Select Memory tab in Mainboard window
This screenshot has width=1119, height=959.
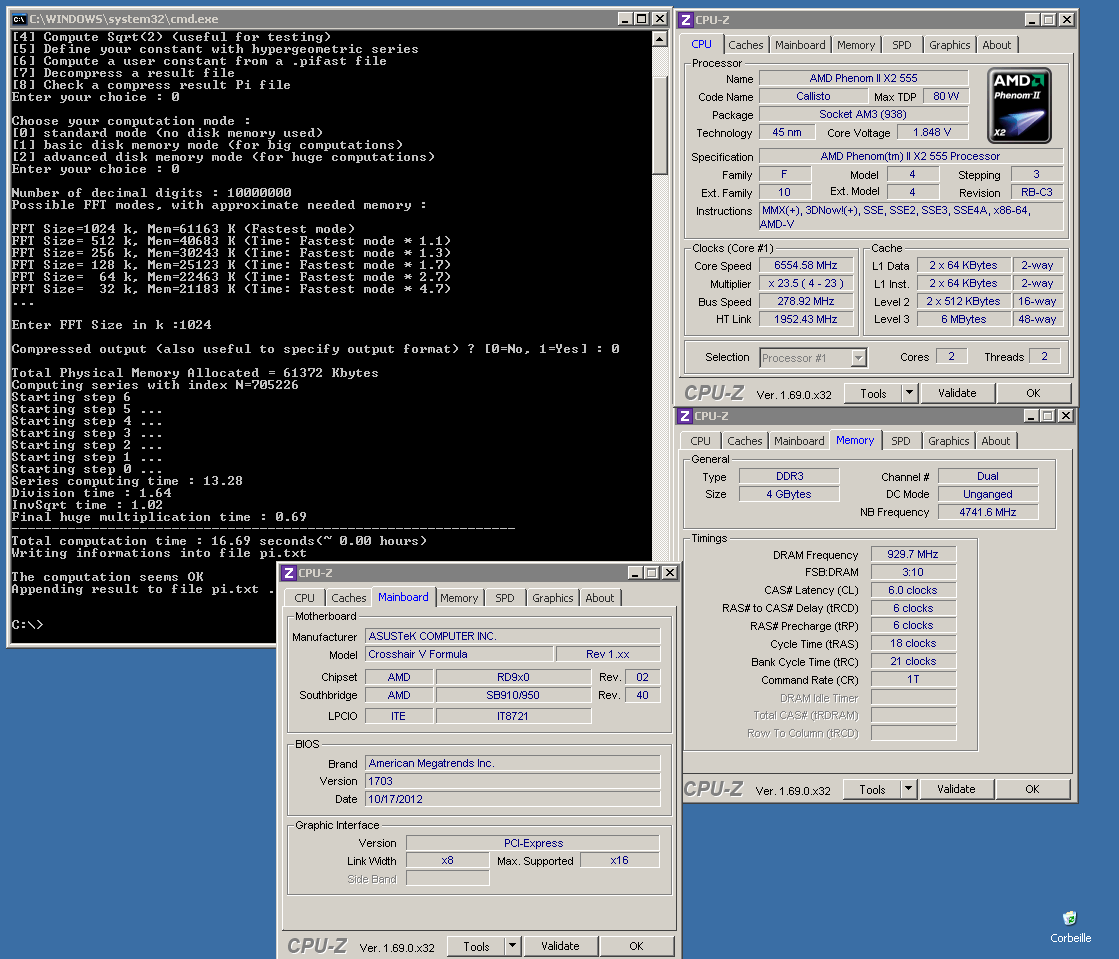pyautogui.click(x=459, y=598)
